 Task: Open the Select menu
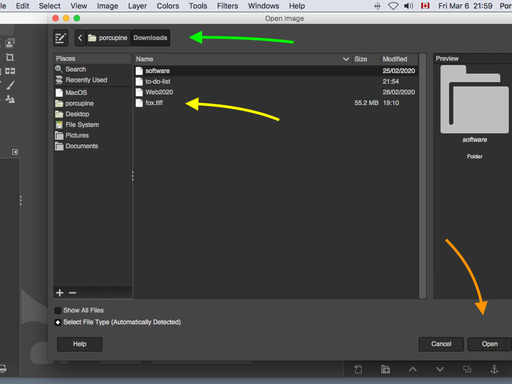click(x=50, y=6)
